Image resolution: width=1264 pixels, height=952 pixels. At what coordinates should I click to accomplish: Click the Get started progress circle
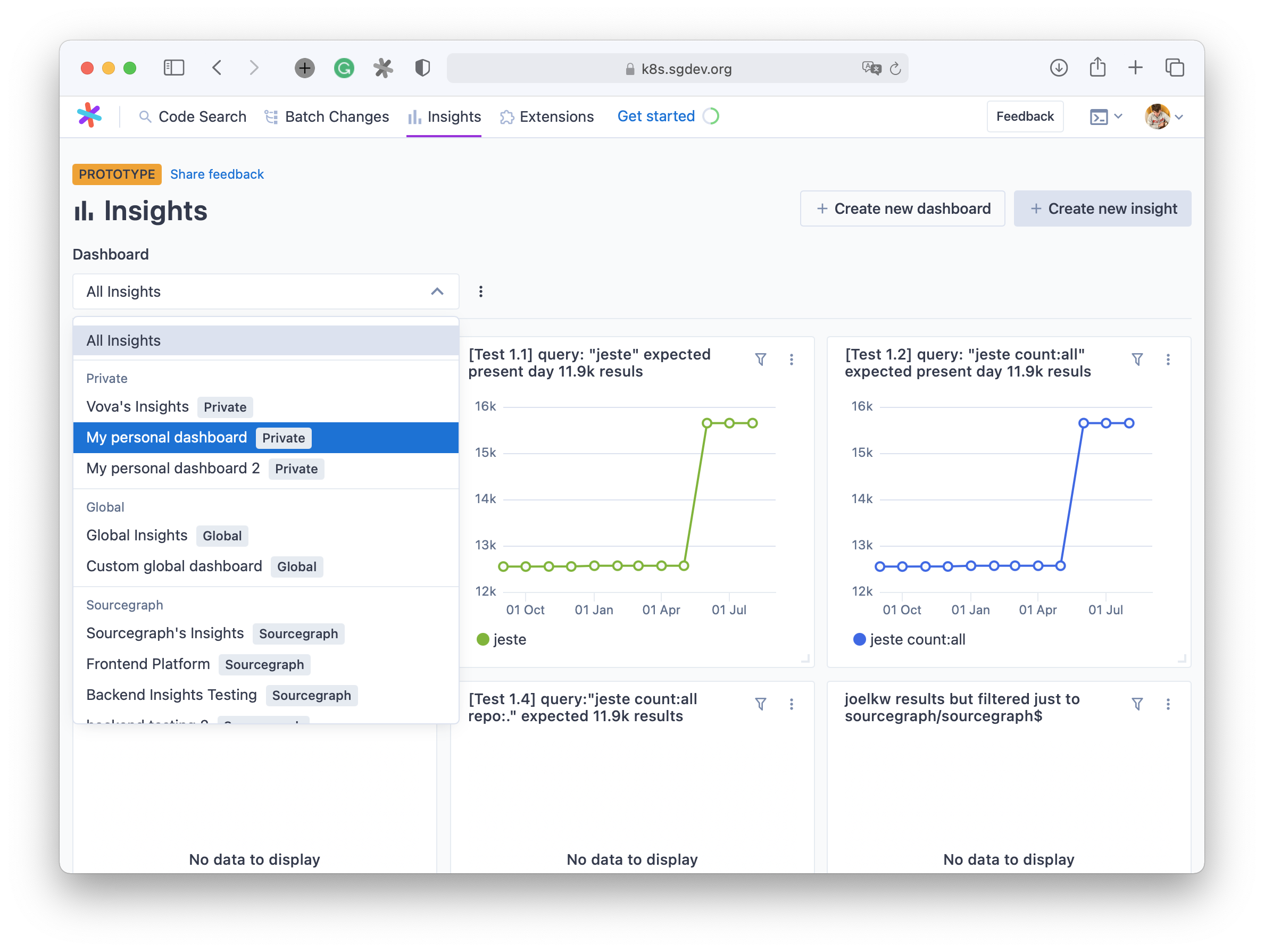[711, 116]
